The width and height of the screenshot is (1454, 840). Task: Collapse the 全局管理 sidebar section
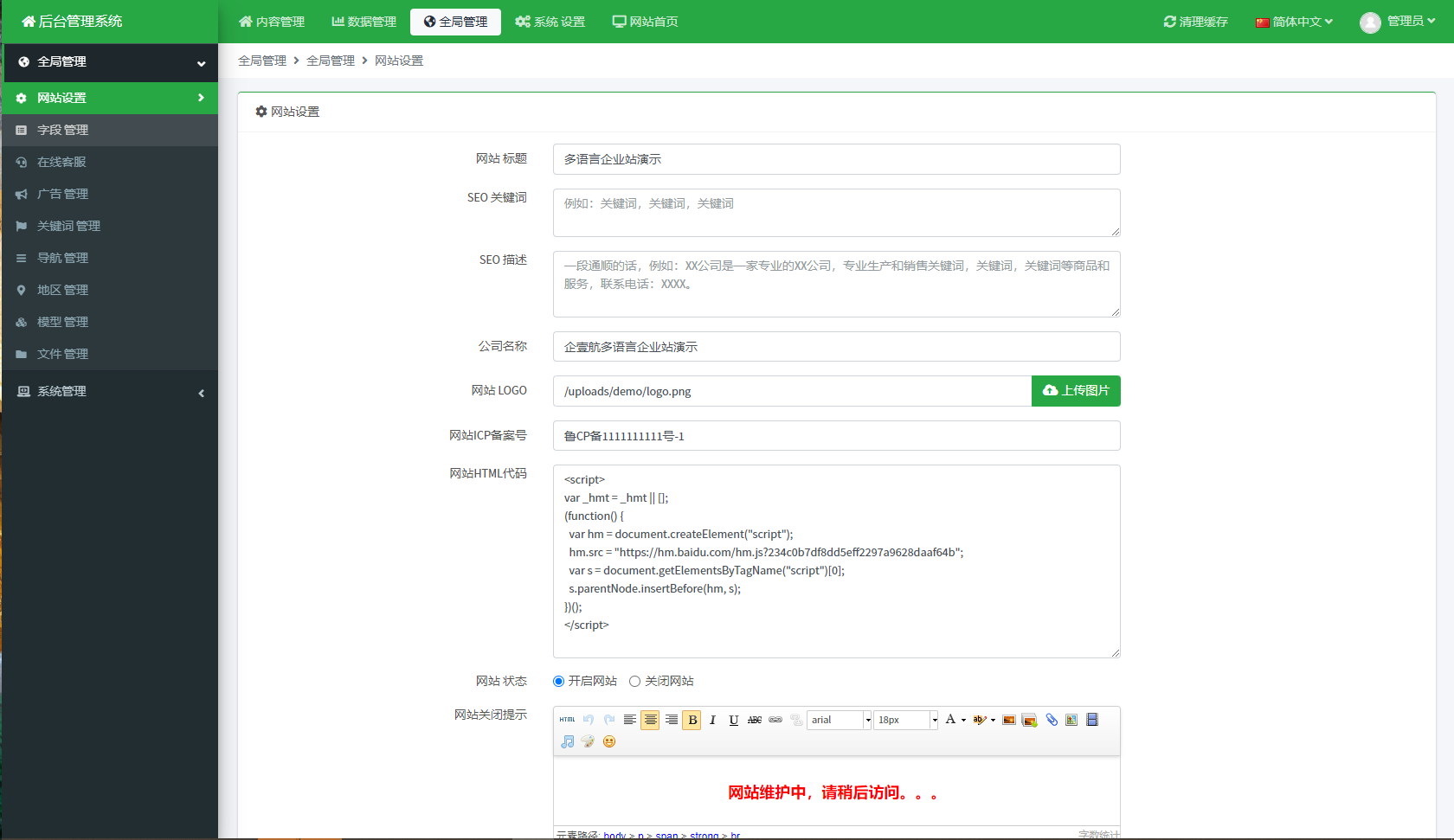[x=110, y=62]
